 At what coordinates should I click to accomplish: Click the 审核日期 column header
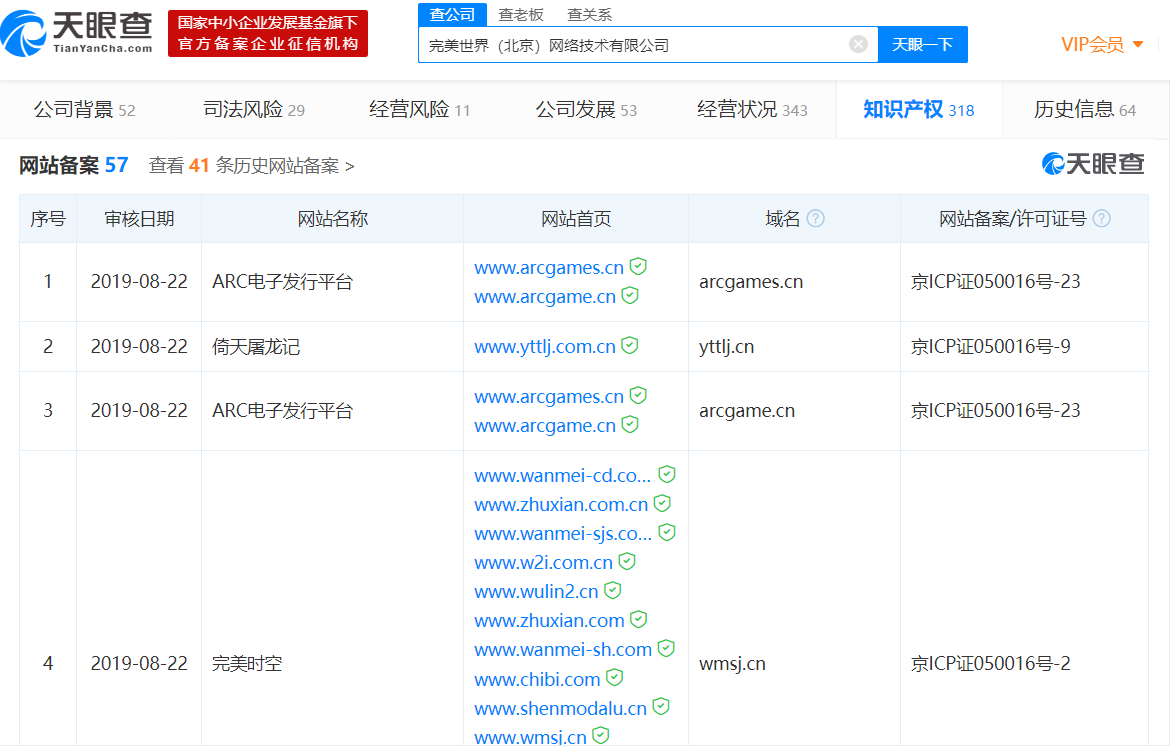pyautogui.click(x=139, y=219)
